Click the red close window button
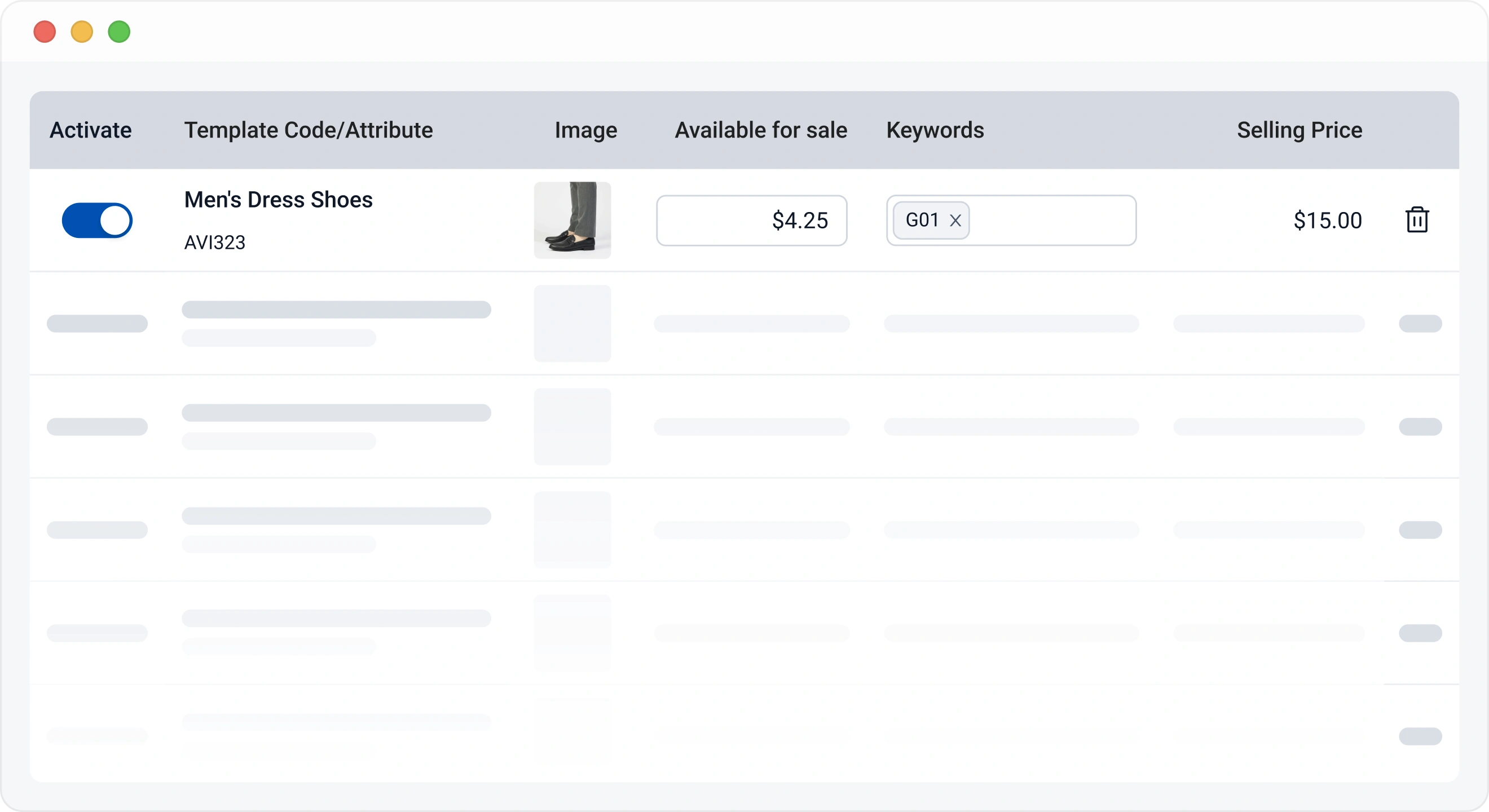Image resolution: width=1489 pixels, height=812 pixels. click(x=45, y=32)
